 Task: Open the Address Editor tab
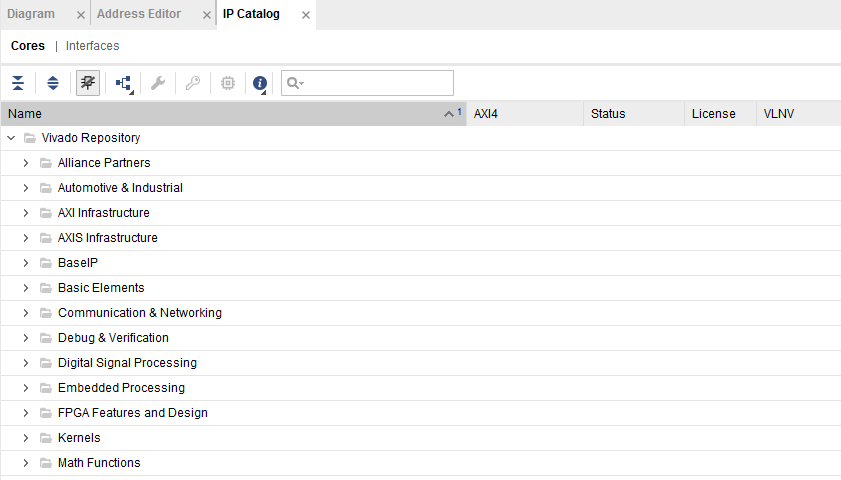point(139,14)
